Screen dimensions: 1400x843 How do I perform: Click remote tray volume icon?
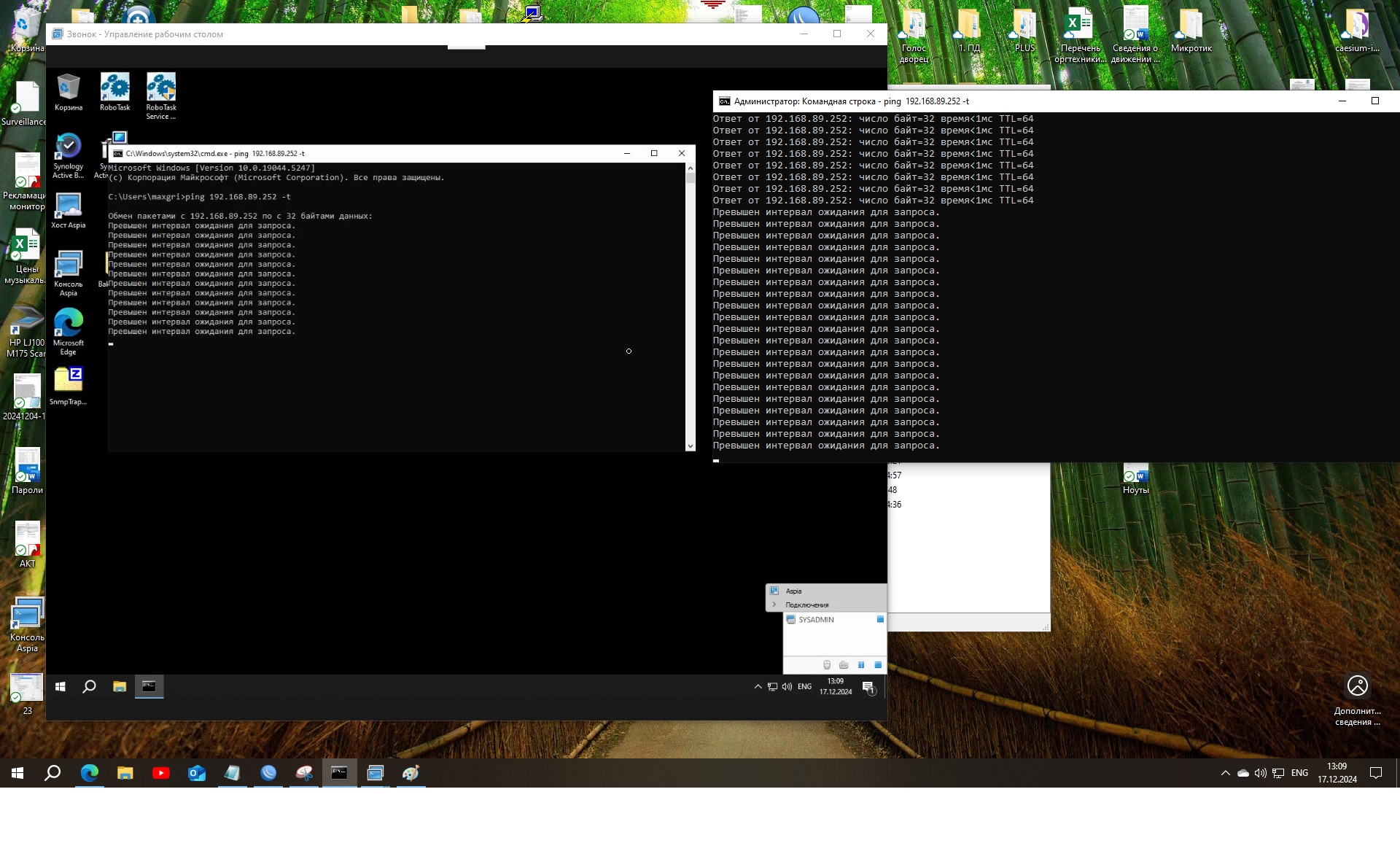click(787, 686)
